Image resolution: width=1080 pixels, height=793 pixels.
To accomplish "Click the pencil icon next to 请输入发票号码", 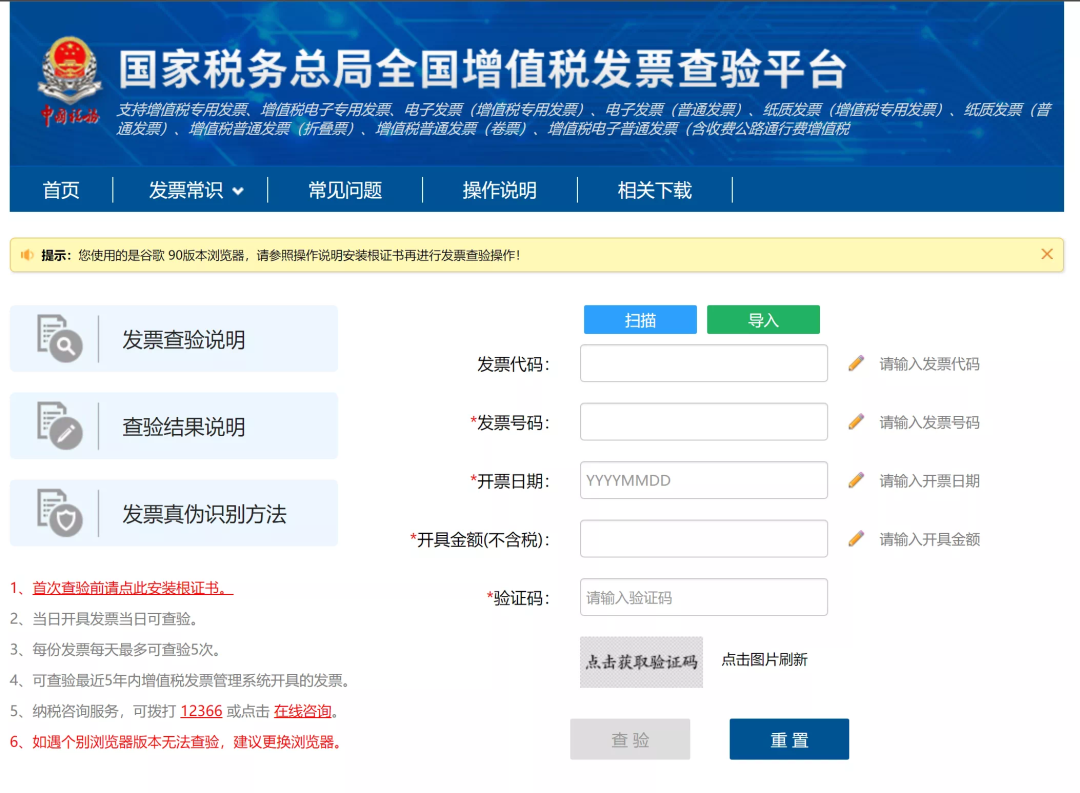I will (856, 422).
